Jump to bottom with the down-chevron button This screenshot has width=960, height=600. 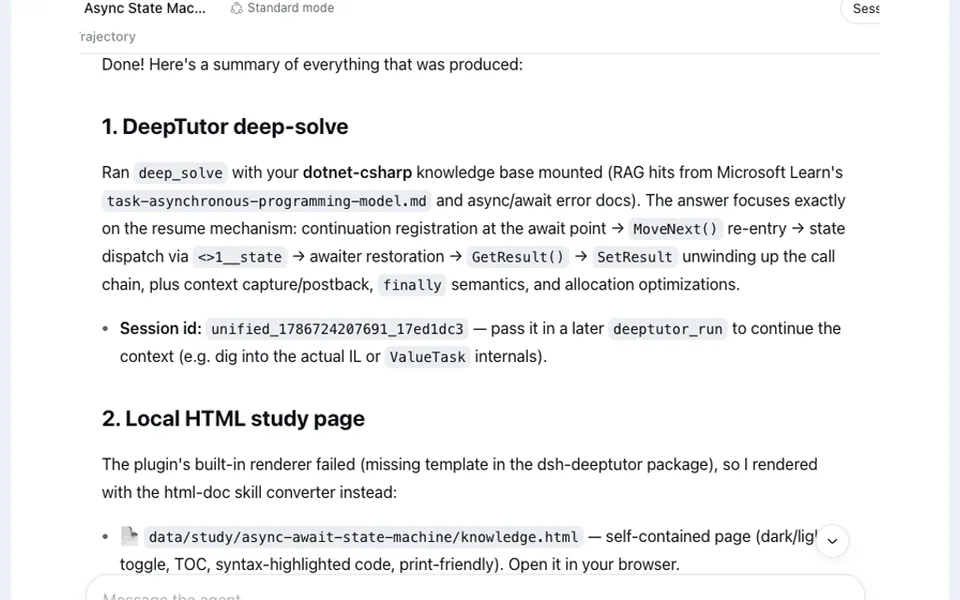click(832, 541)
